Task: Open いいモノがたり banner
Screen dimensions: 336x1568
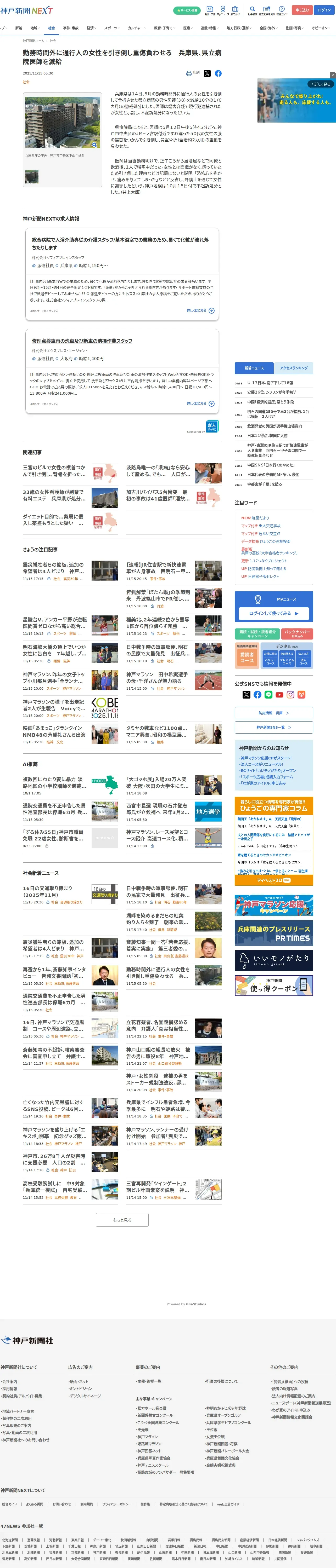Action: click(x=274, y=960)
